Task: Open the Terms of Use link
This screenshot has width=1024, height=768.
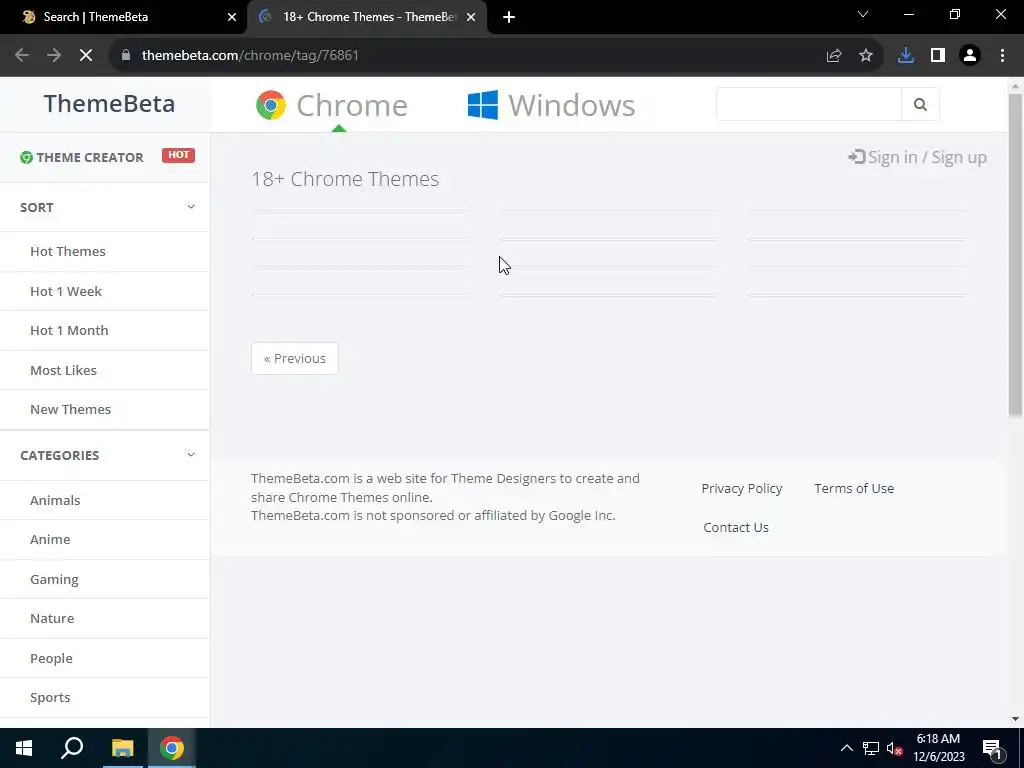Action: [854, 488]
